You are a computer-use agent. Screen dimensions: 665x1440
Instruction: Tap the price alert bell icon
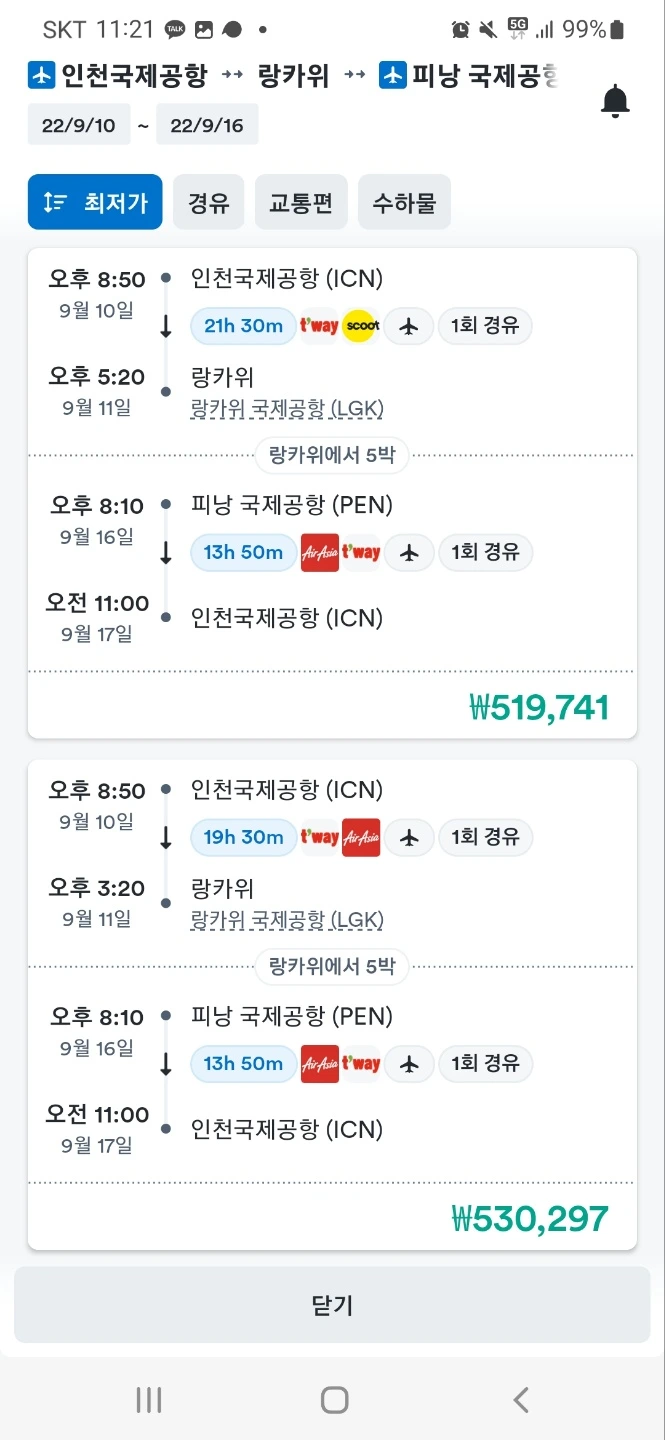tap(615, 101)
